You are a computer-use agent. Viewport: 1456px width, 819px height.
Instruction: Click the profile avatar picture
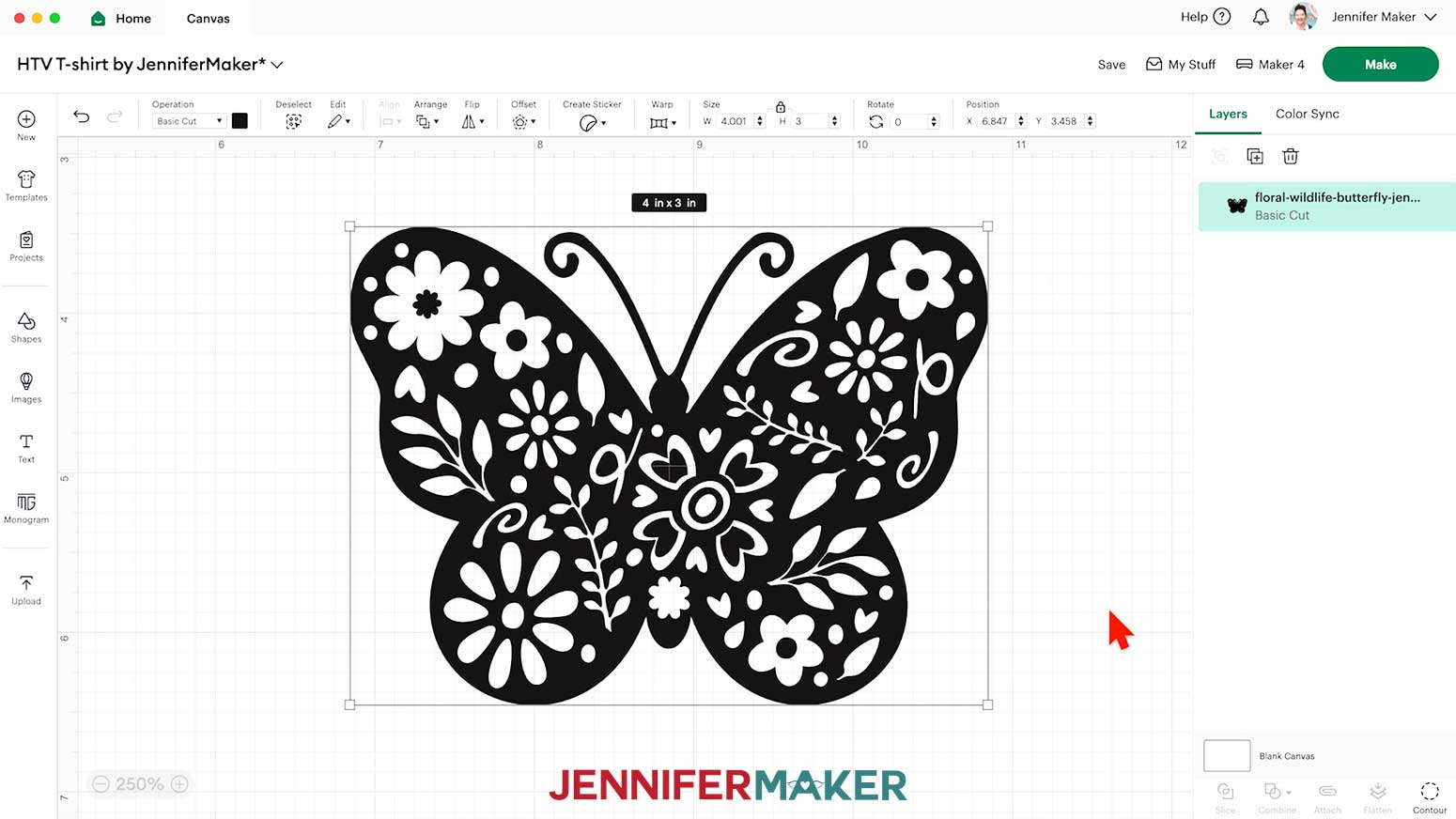coord(1303,16)
